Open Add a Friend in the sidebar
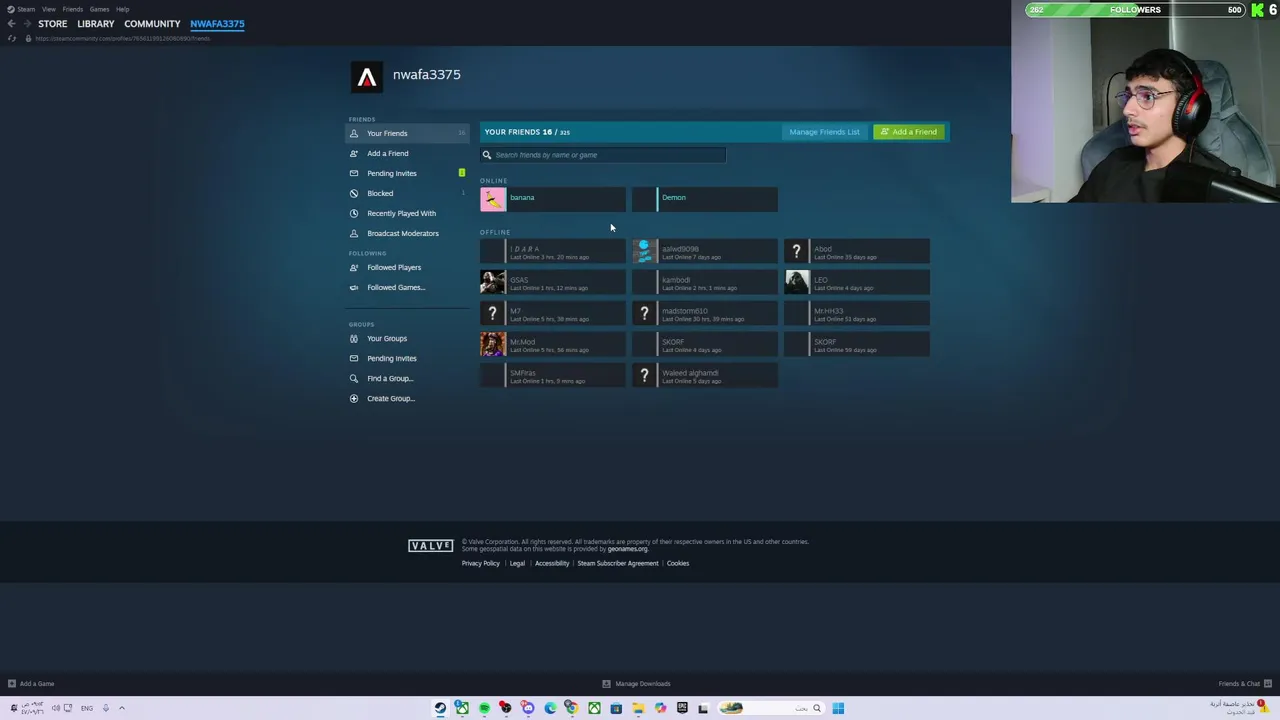 coord(407,153)
